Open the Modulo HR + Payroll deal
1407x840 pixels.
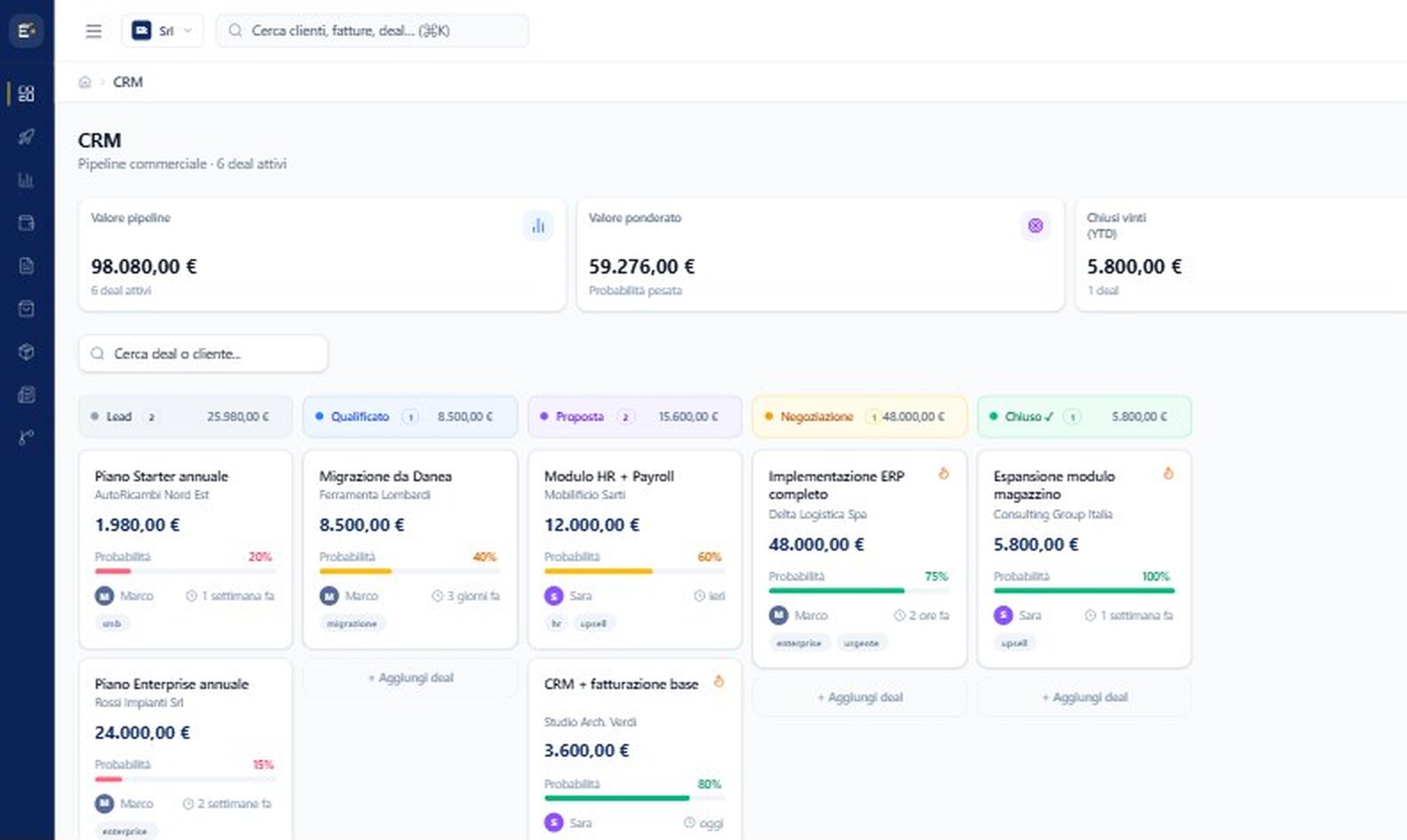[634, 550]
